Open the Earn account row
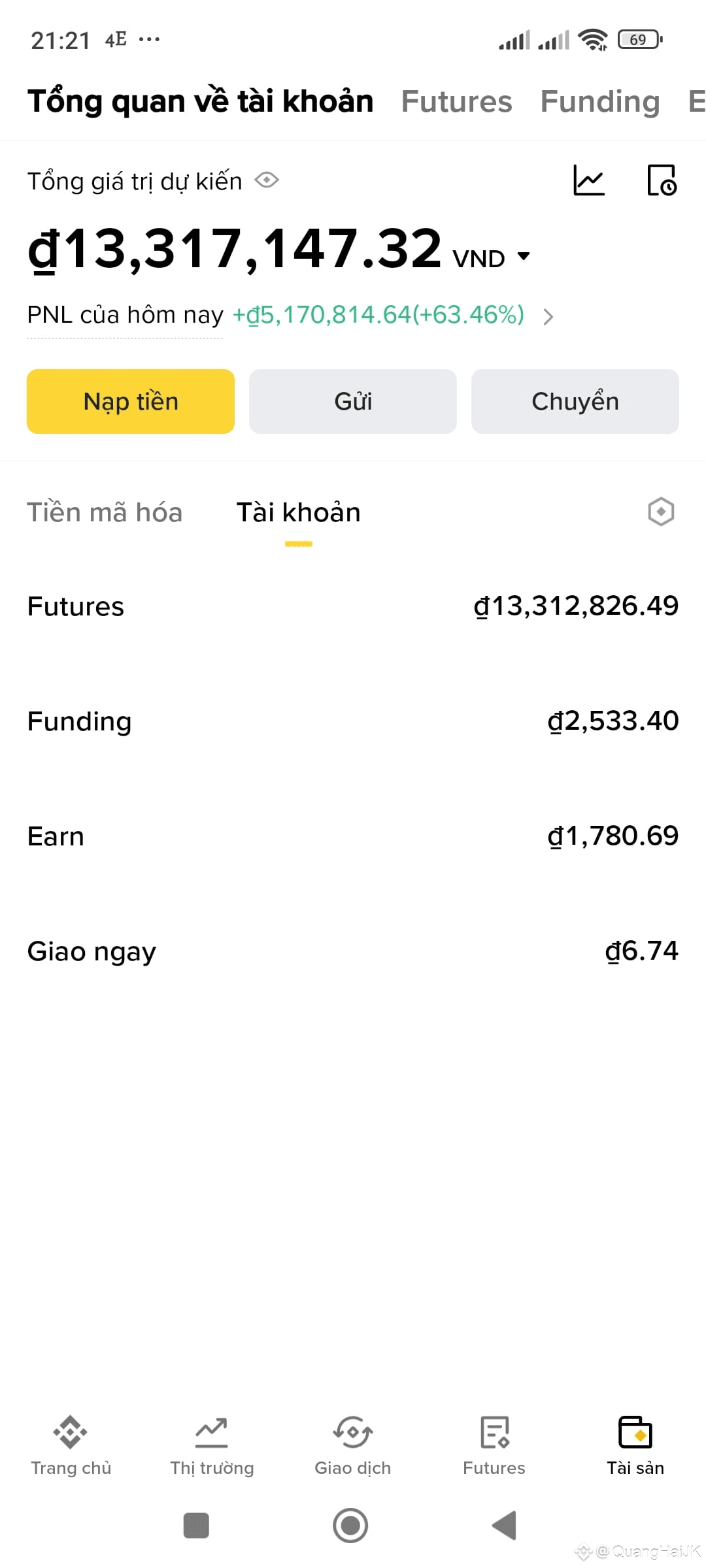This screenshot has height=1568, width=706. coord(353,836)
